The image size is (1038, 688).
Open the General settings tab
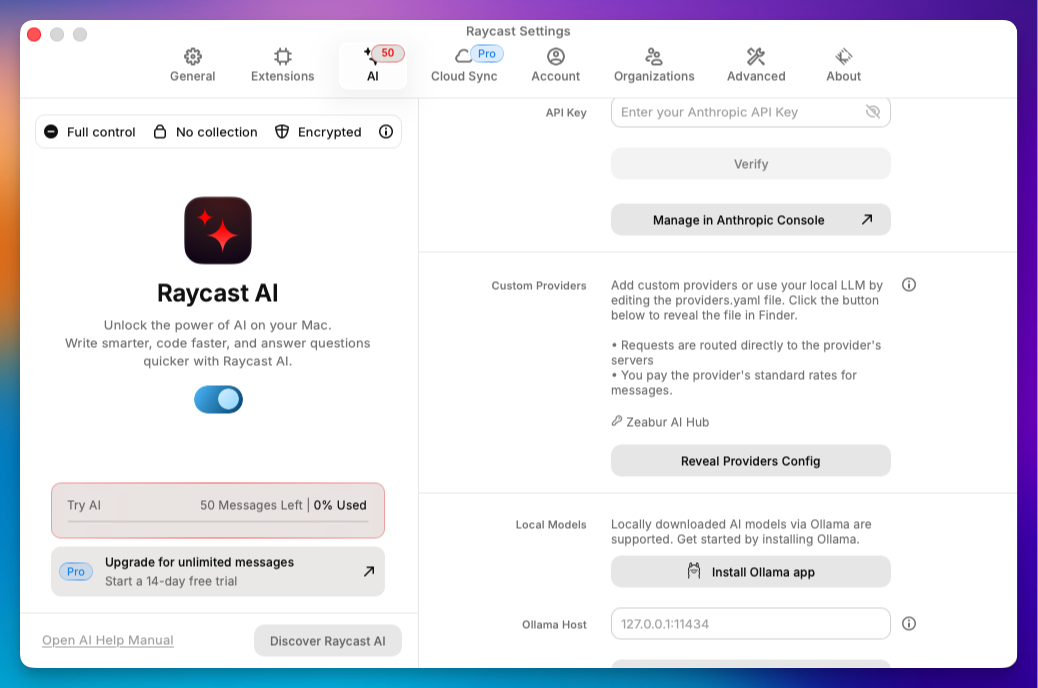click(x=192, y=65)
